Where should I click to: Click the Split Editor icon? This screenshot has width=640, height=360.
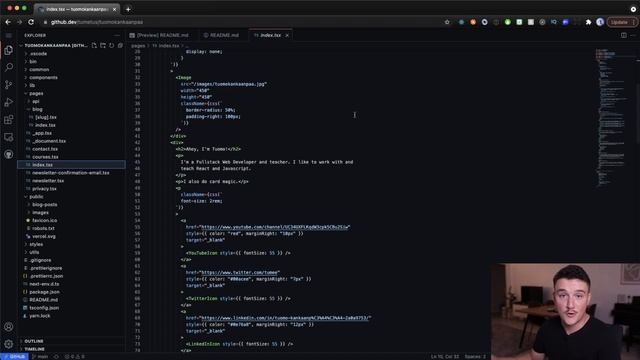pyautogui.click(x=624, y=36)
